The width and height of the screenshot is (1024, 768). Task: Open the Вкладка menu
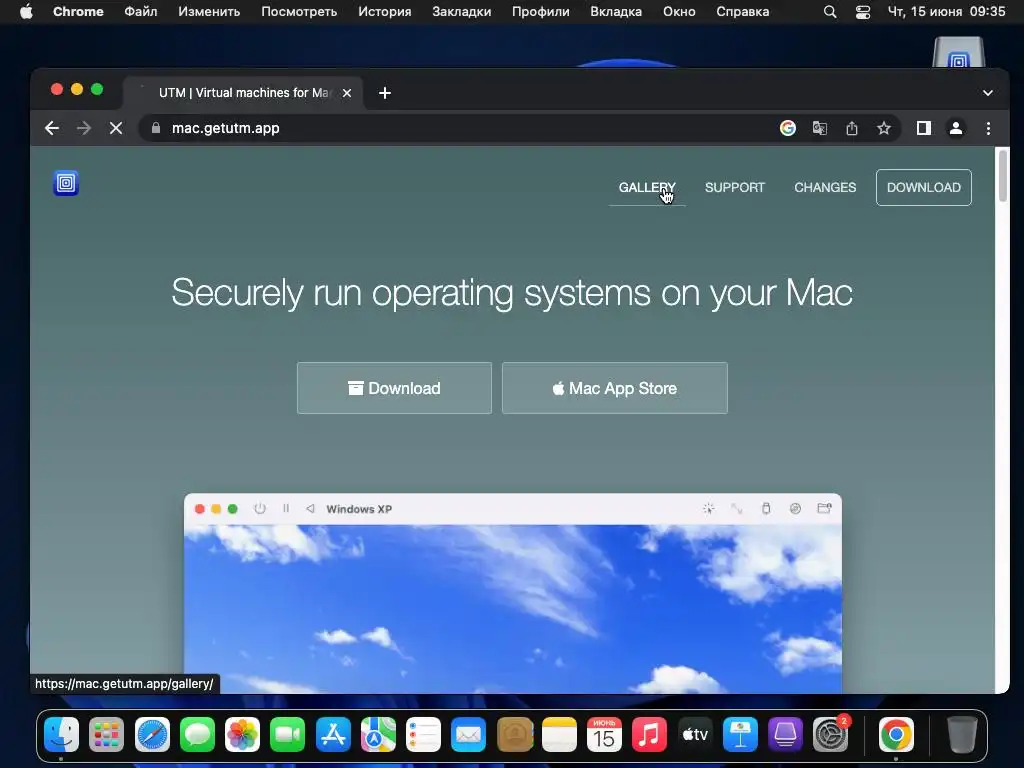616,12
